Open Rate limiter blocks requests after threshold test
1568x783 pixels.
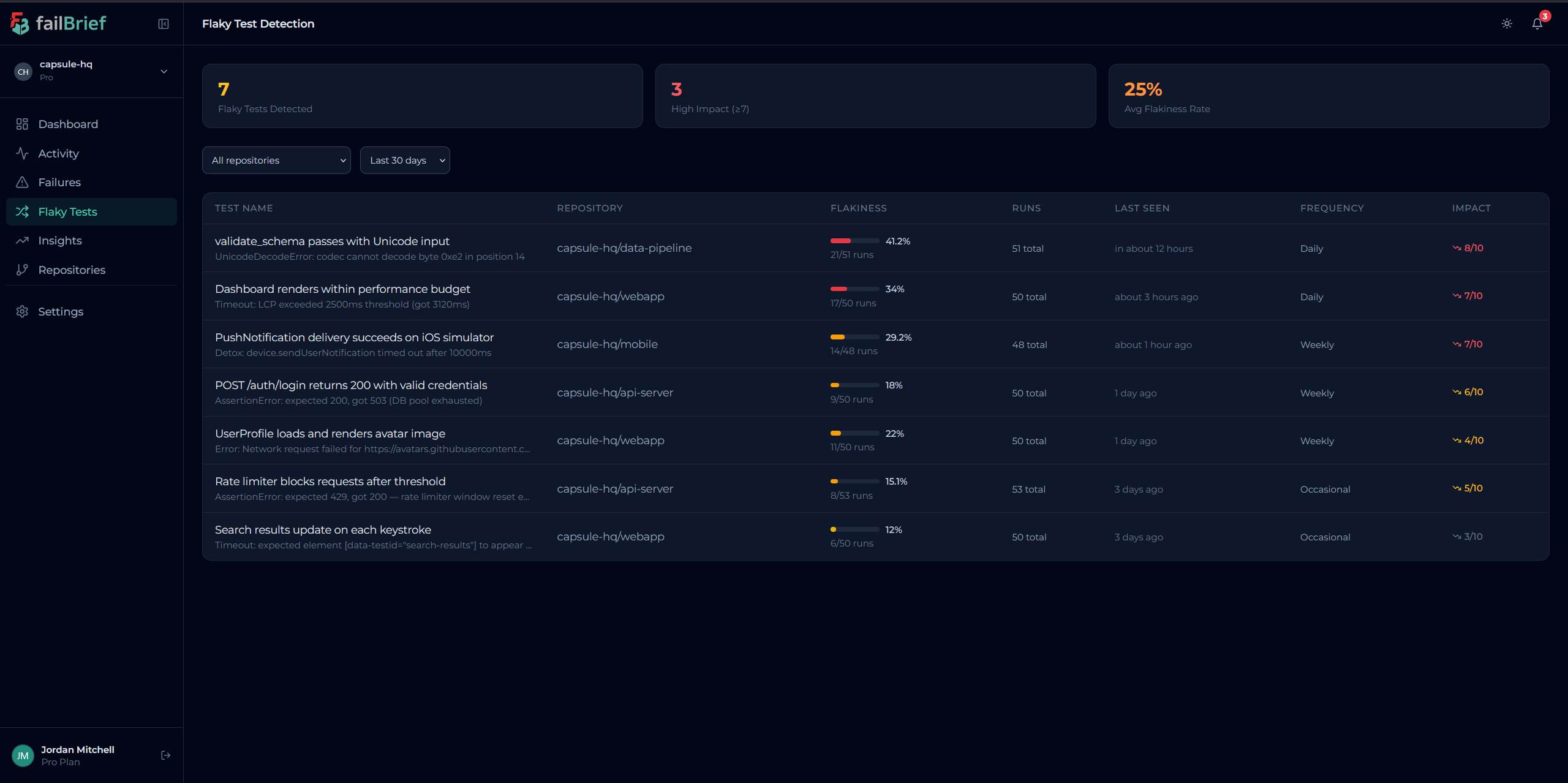tap(330, 482)
